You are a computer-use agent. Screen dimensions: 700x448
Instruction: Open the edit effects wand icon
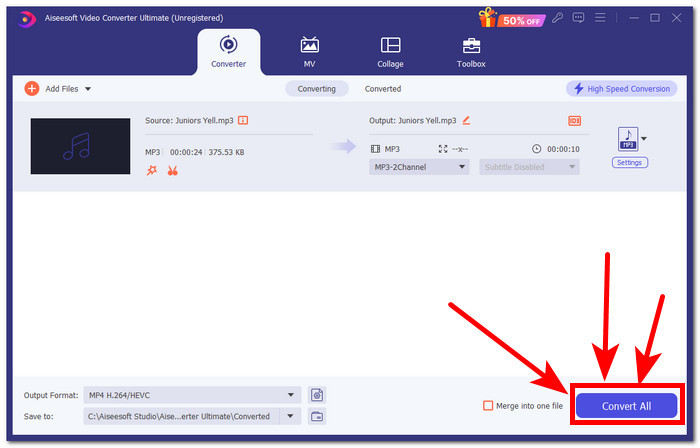pos(152,170)
